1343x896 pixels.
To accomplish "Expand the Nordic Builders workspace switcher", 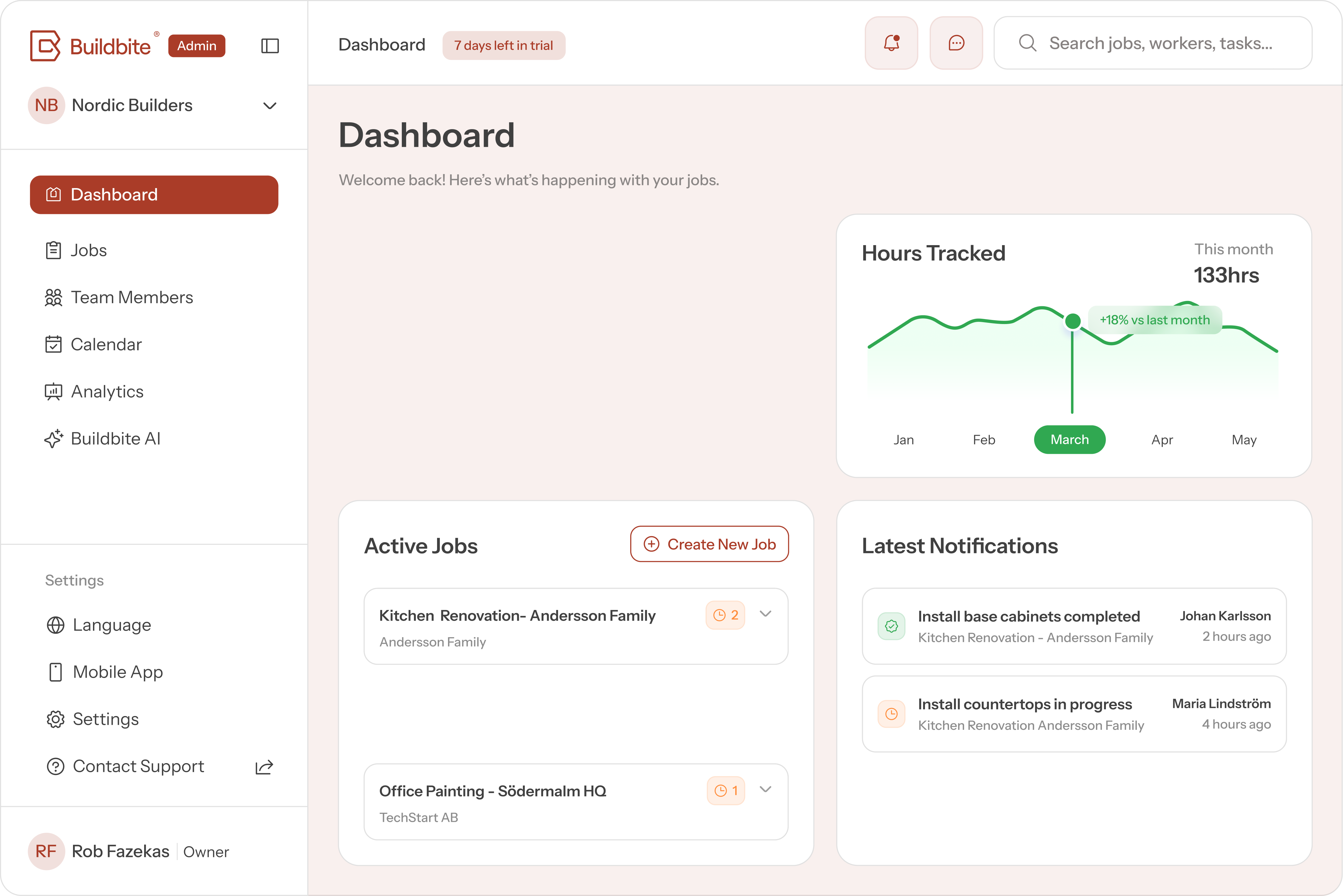I will (x=269, y=106).
